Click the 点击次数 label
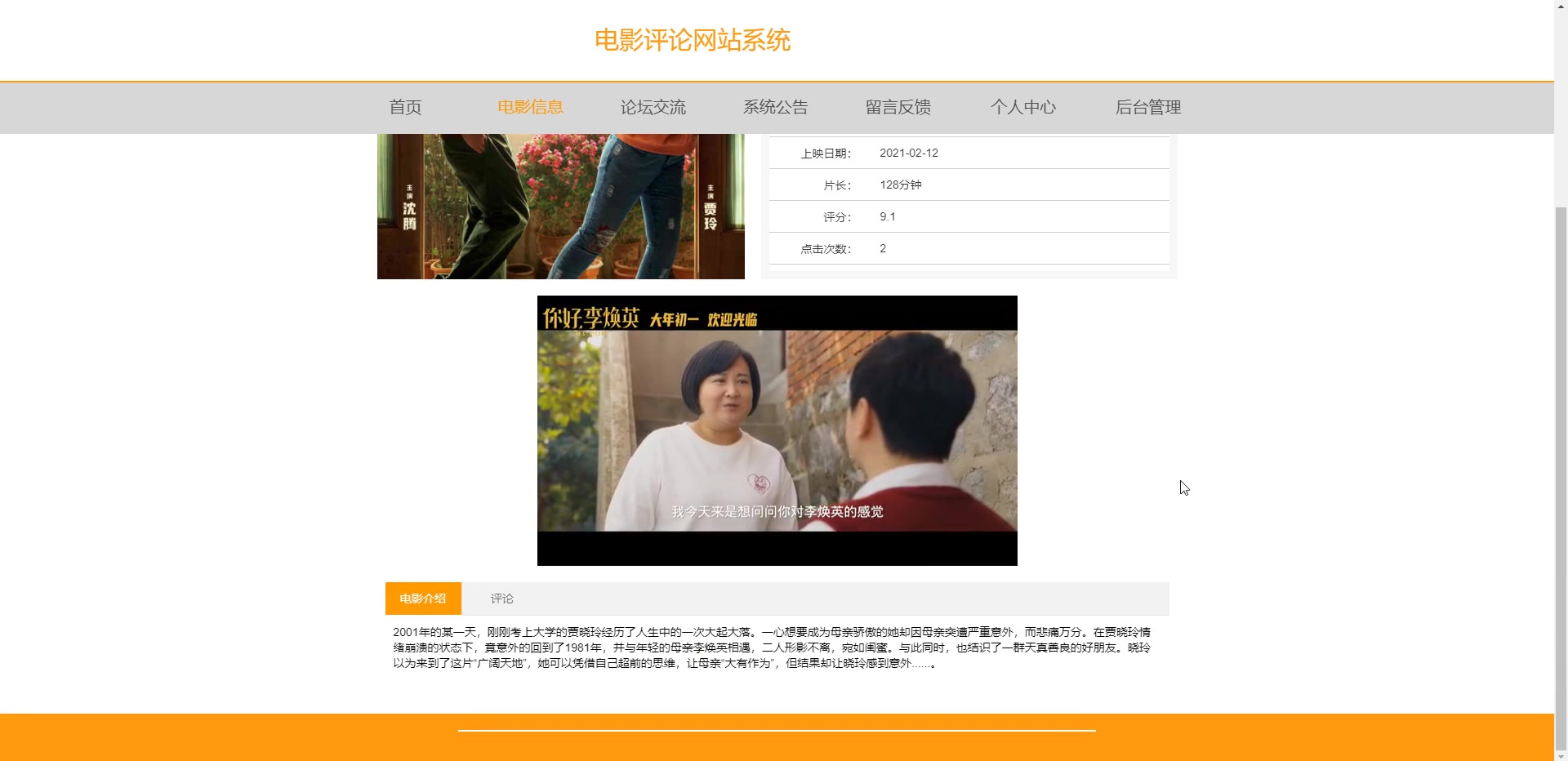Viewport: 1568px width, 761px height. 826,249
